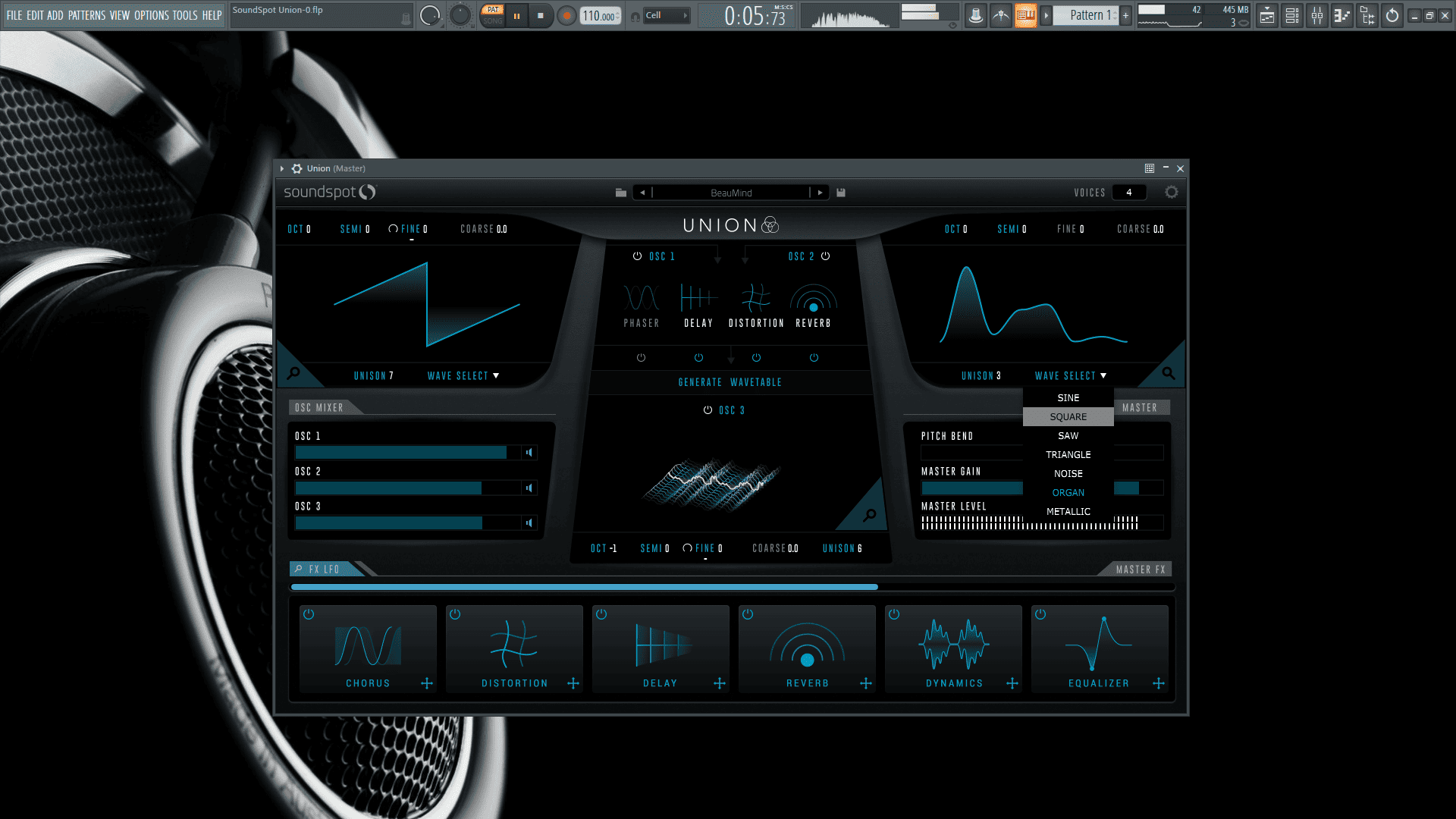Mute OSC 1 speaker icon

[529, 453]
